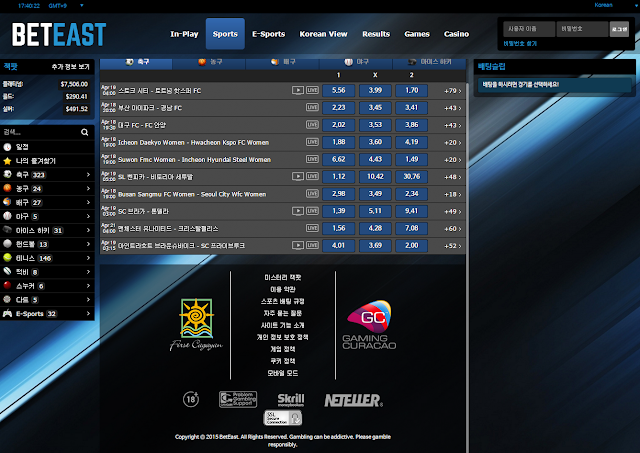
Task: Open the Casino section
Action: (x=456, y=34)
